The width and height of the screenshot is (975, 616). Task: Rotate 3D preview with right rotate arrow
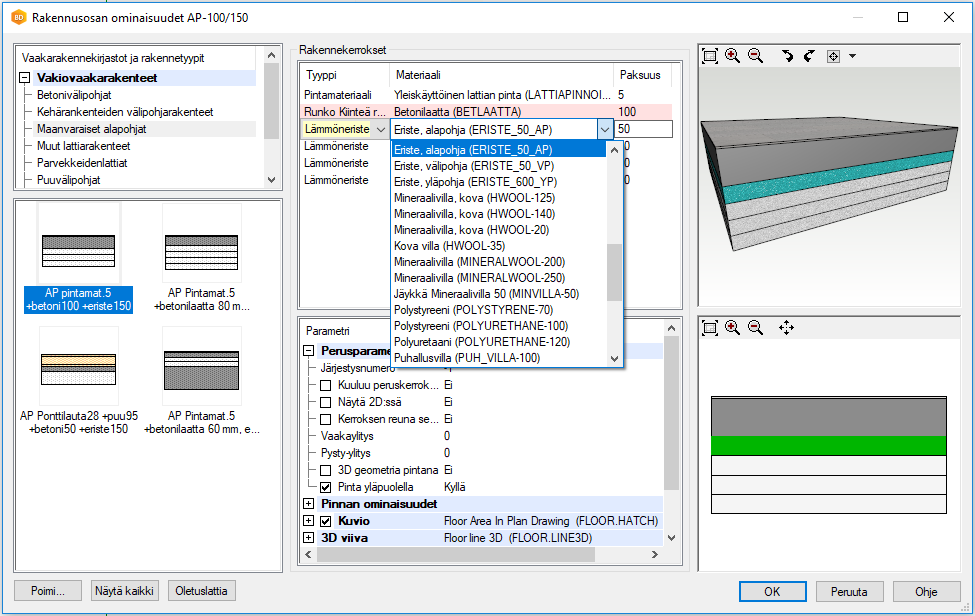809,57
